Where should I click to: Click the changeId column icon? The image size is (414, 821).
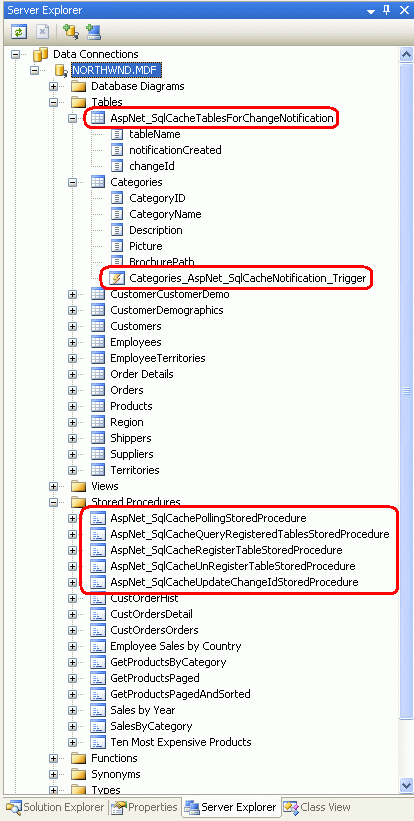pyautogui.click(x=117, y=167)
